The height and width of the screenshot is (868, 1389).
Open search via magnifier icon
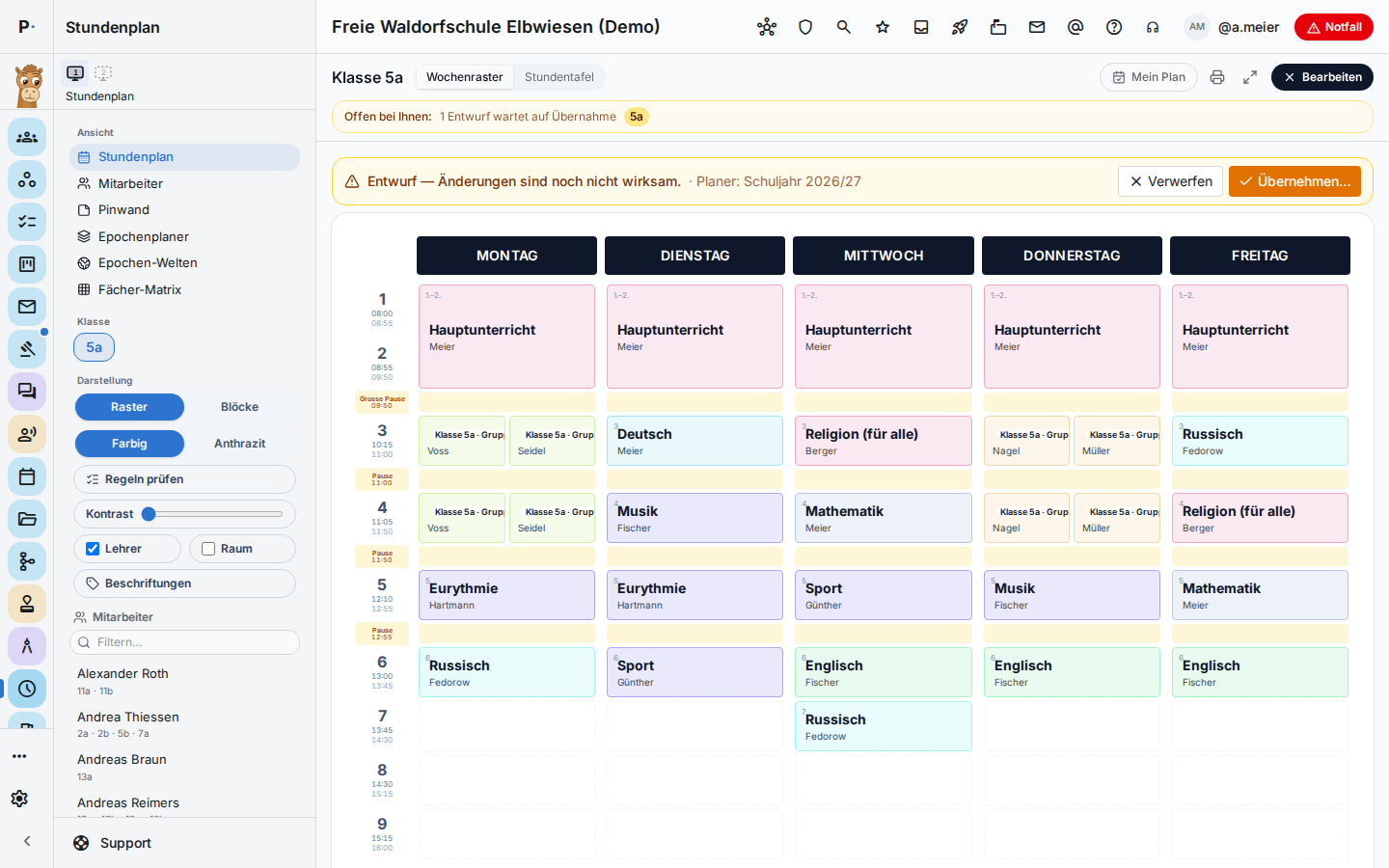[x=844, y=27]
